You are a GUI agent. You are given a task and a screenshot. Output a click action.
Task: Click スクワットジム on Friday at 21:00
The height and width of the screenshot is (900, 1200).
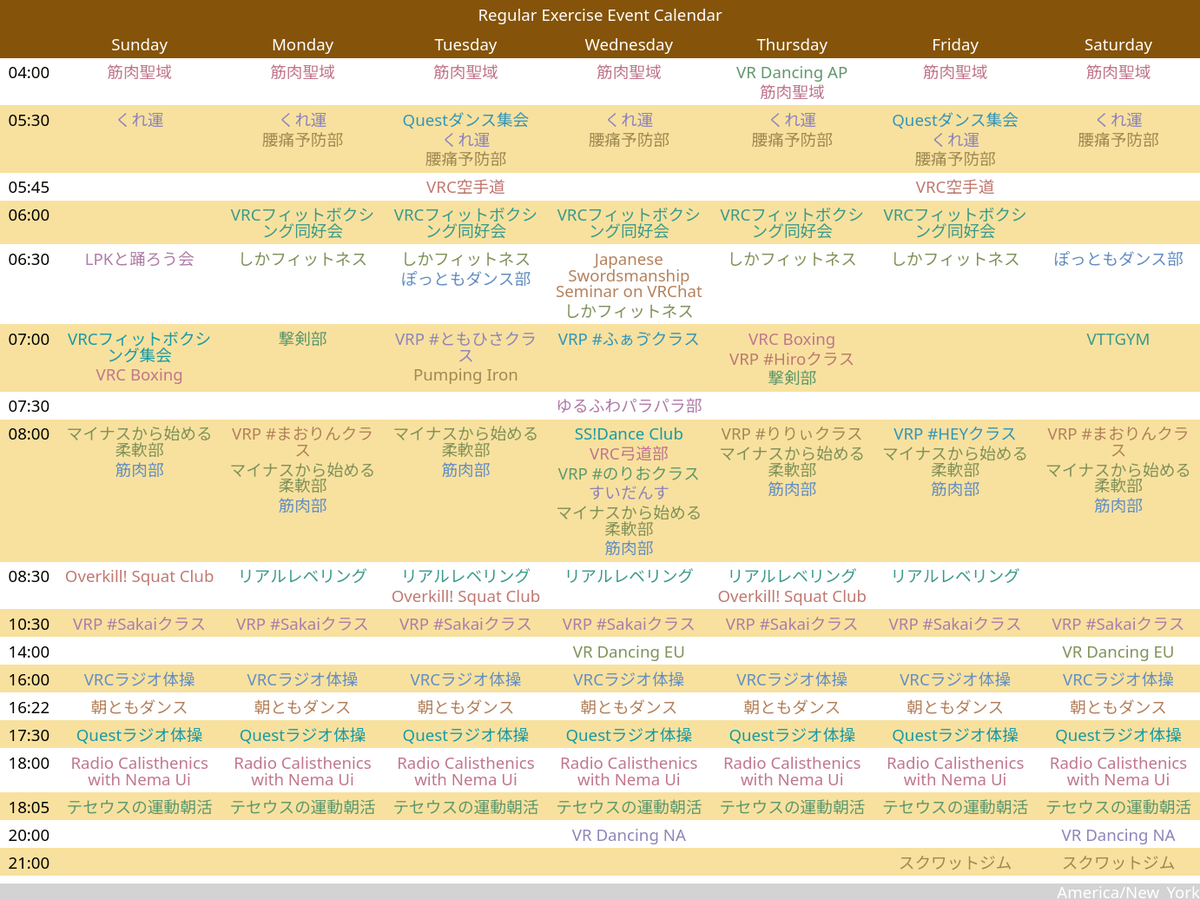955,863
